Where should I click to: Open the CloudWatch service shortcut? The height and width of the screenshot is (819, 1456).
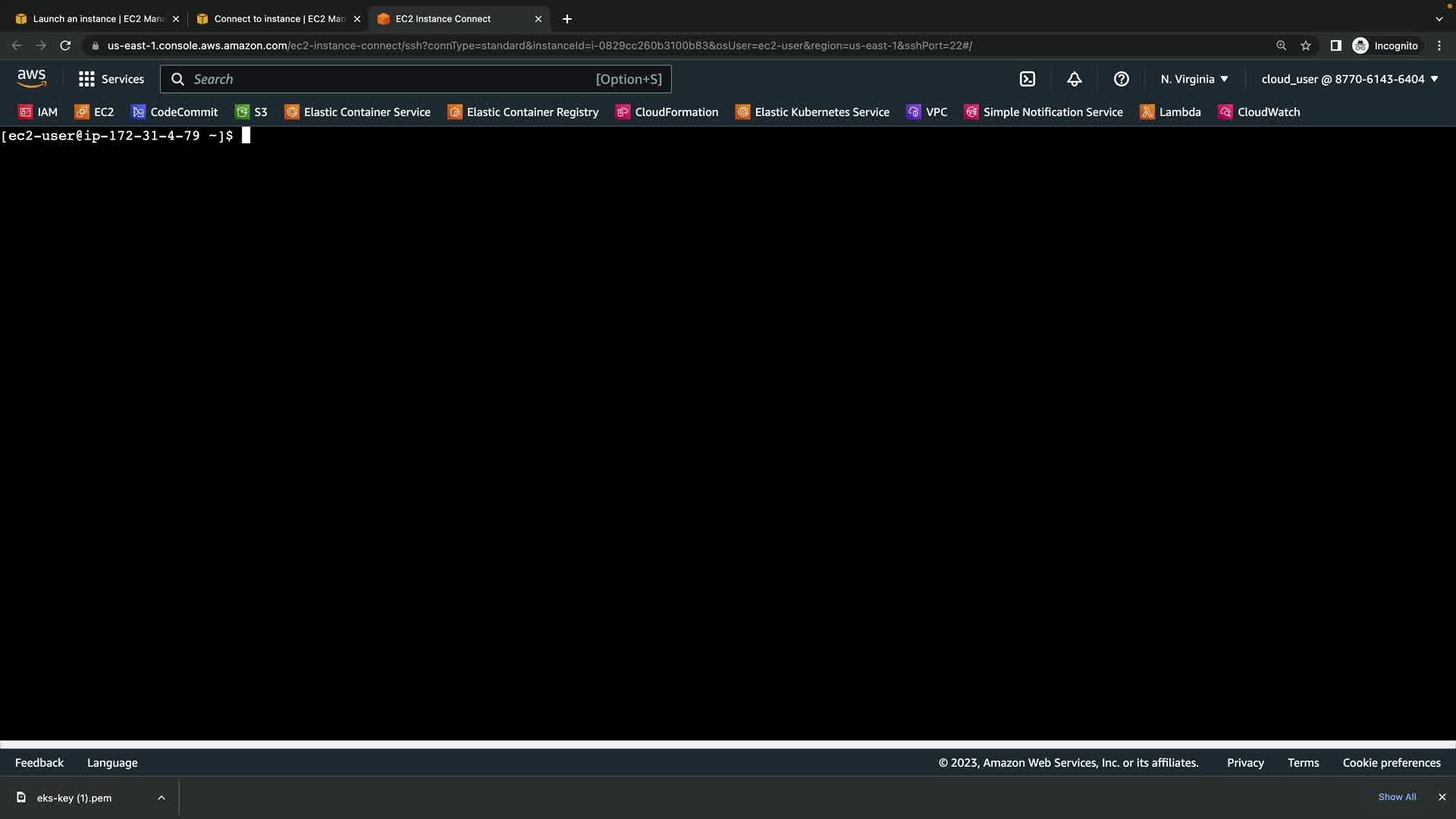pyautogui.click(x=1259, y=112)
